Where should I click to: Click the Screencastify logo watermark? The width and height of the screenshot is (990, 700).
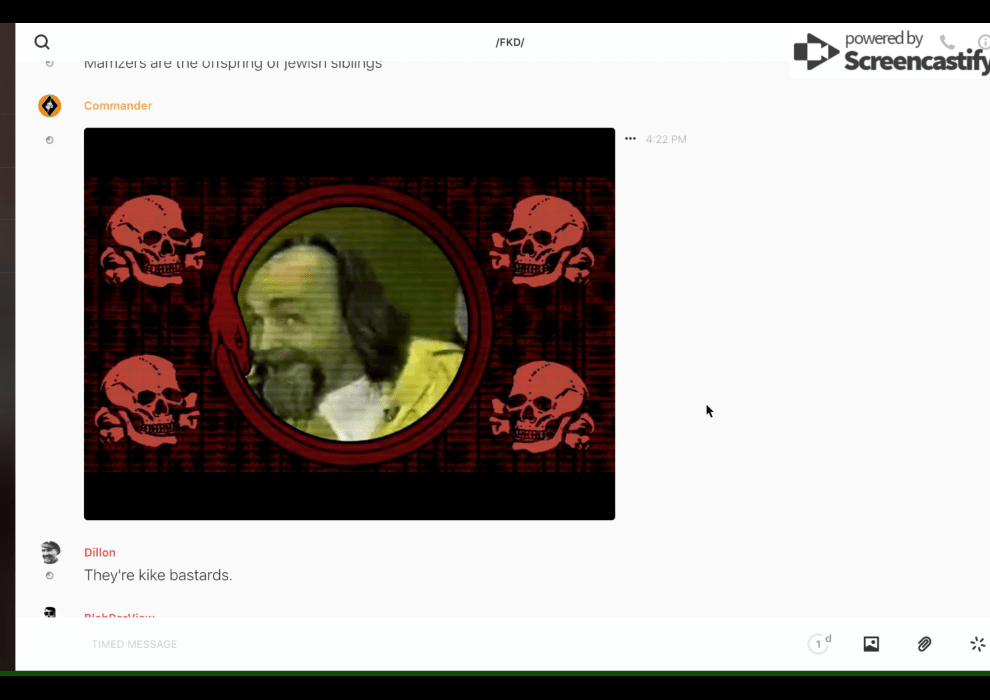(888, 52)
